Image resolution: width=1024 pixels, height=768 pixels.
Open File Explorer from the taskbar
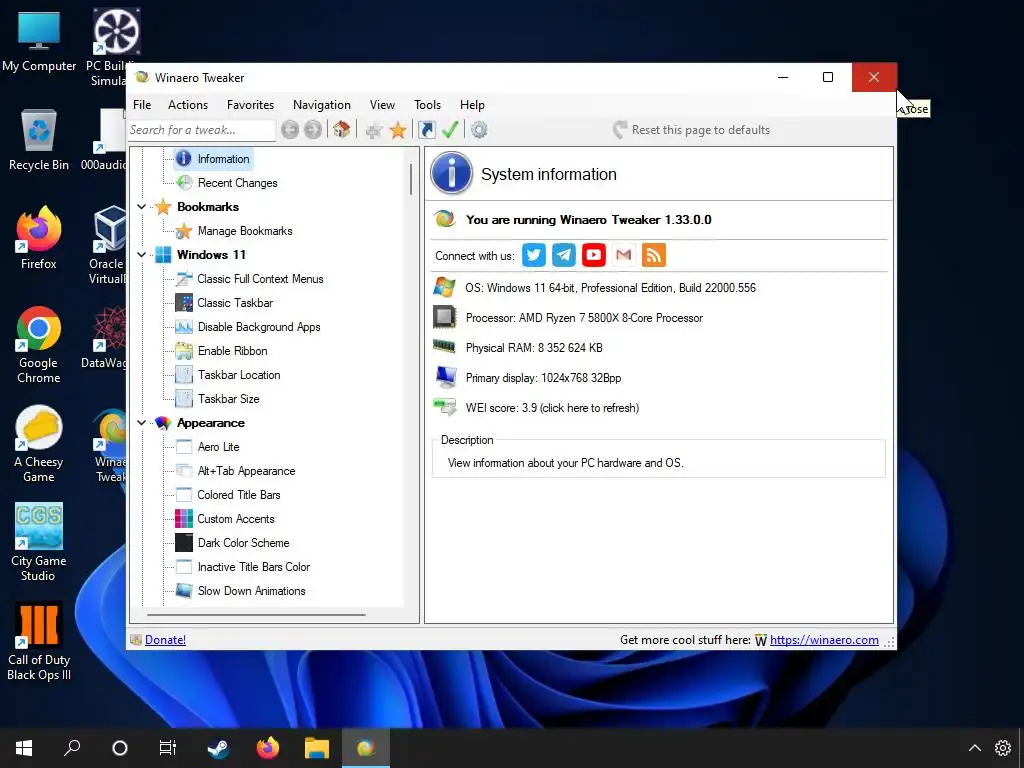tap(317, 748)
